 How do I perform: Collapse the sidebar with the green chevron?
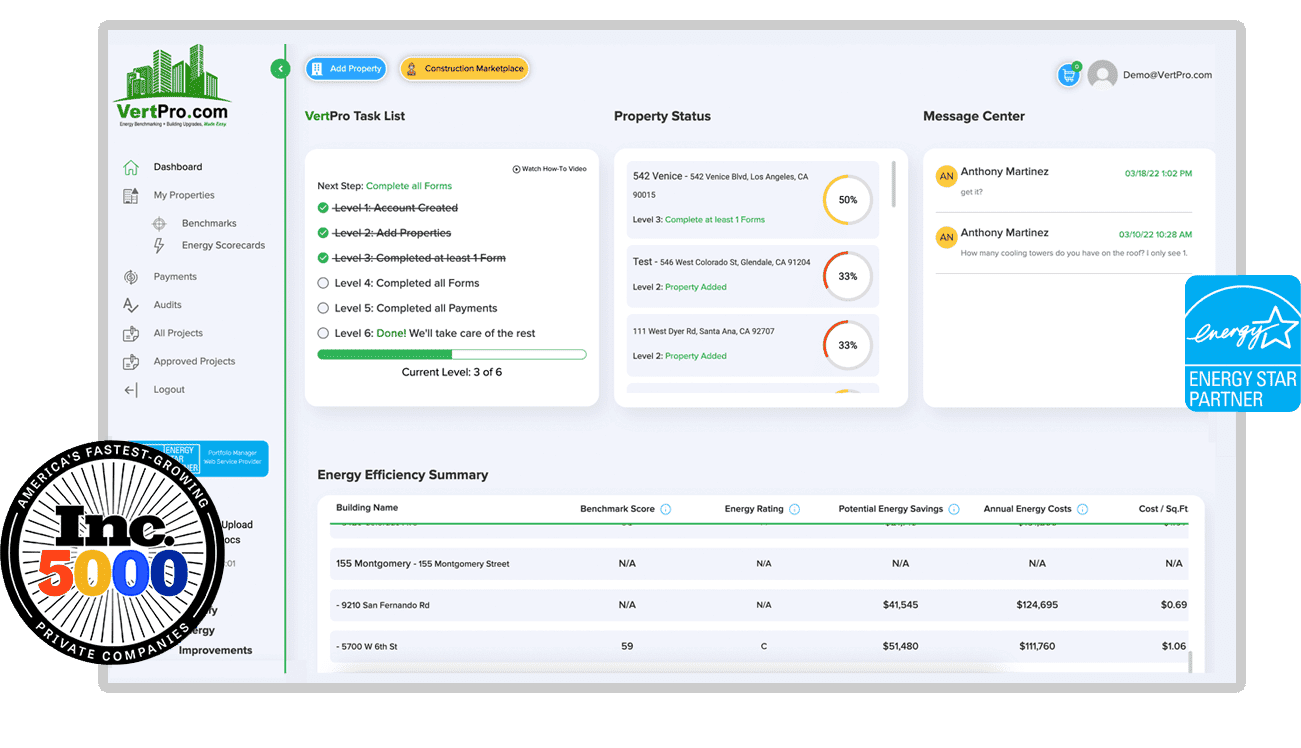(279, 68)
